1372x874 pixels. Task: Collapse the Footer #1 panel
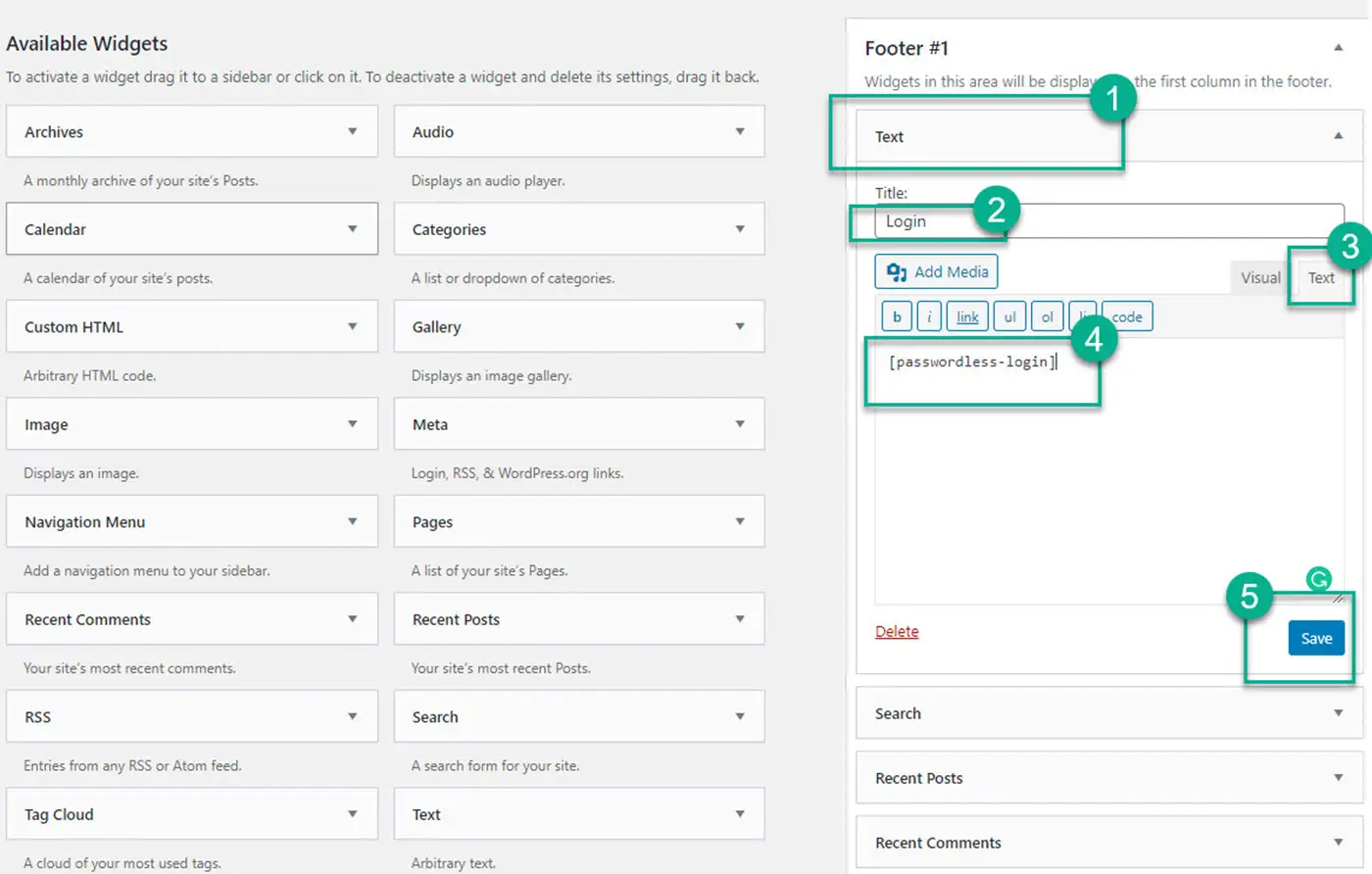click(1339, 47)
